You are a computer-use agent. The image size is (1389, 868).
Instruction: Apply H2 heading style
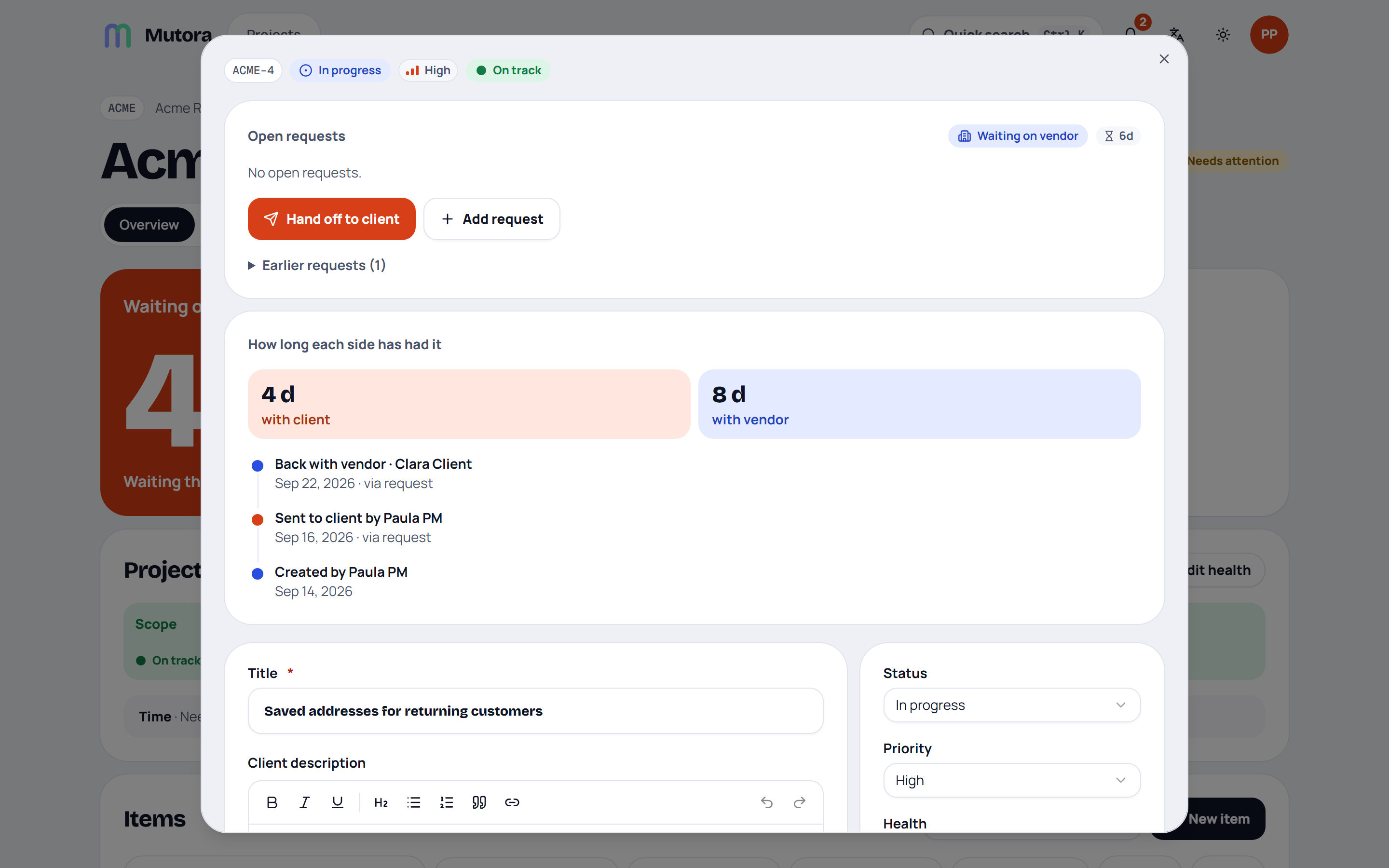click(x=381, y=802)
